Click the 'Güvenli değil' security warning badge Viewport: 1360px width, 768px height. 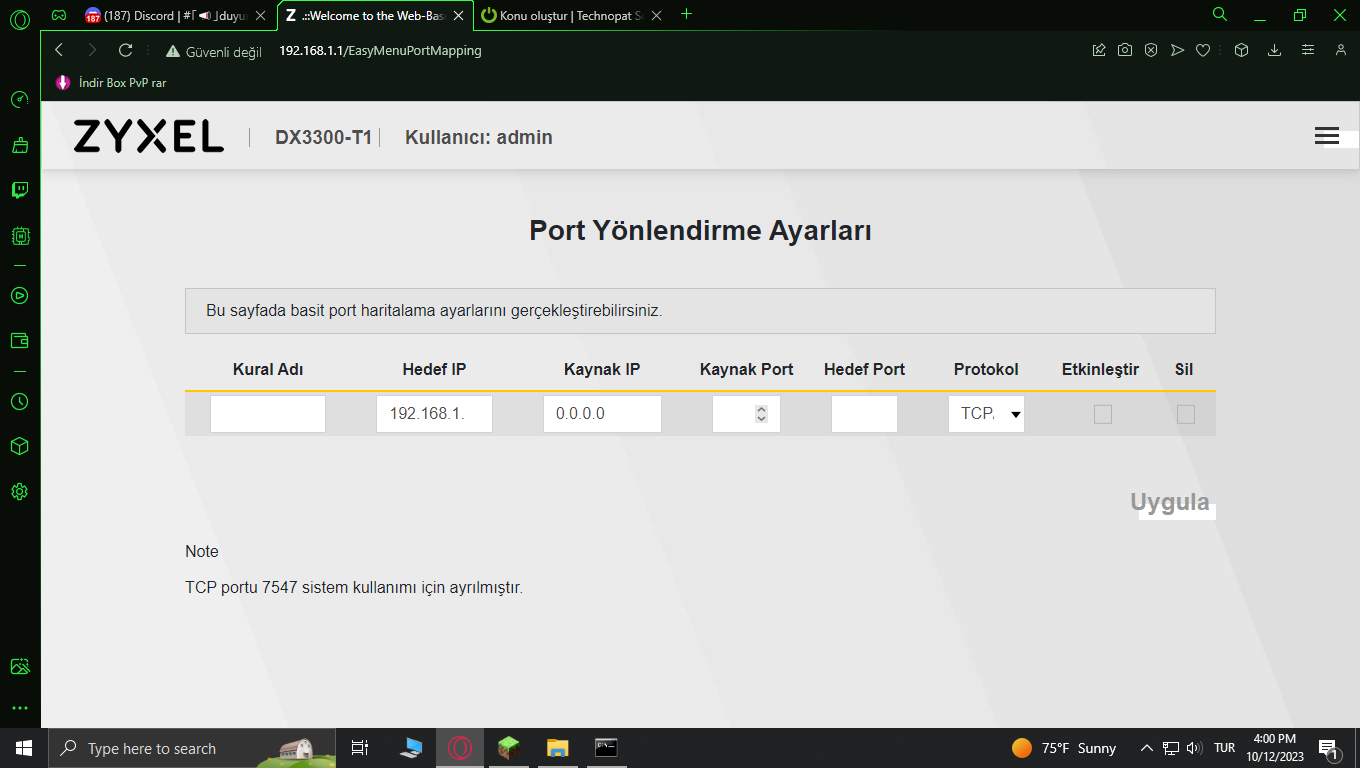[x=214, y=51]
